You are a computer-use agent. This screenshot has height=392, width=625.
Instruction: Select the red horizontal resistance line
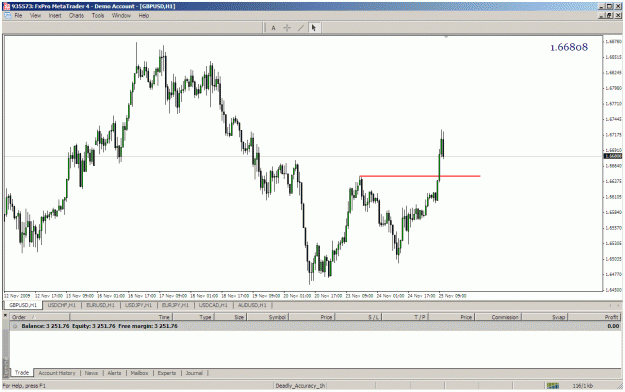(x=420, y=176)
